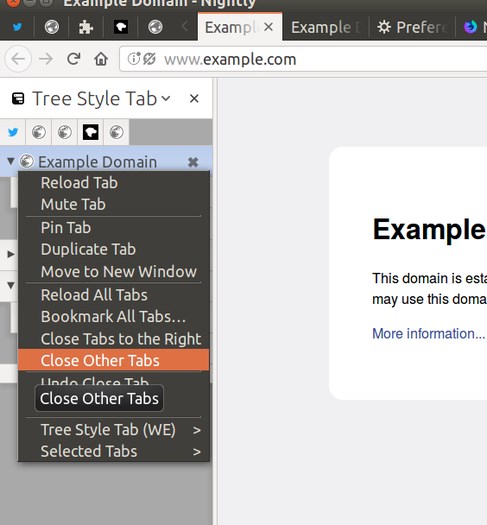Go to the Home page
487x525 pixels.
tap(101, 59)
